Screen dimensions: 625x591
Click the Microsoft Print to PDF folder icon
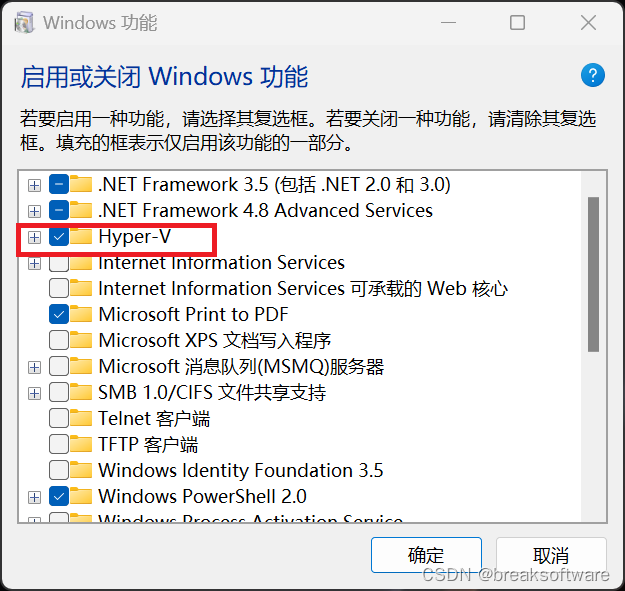[82, 315]
